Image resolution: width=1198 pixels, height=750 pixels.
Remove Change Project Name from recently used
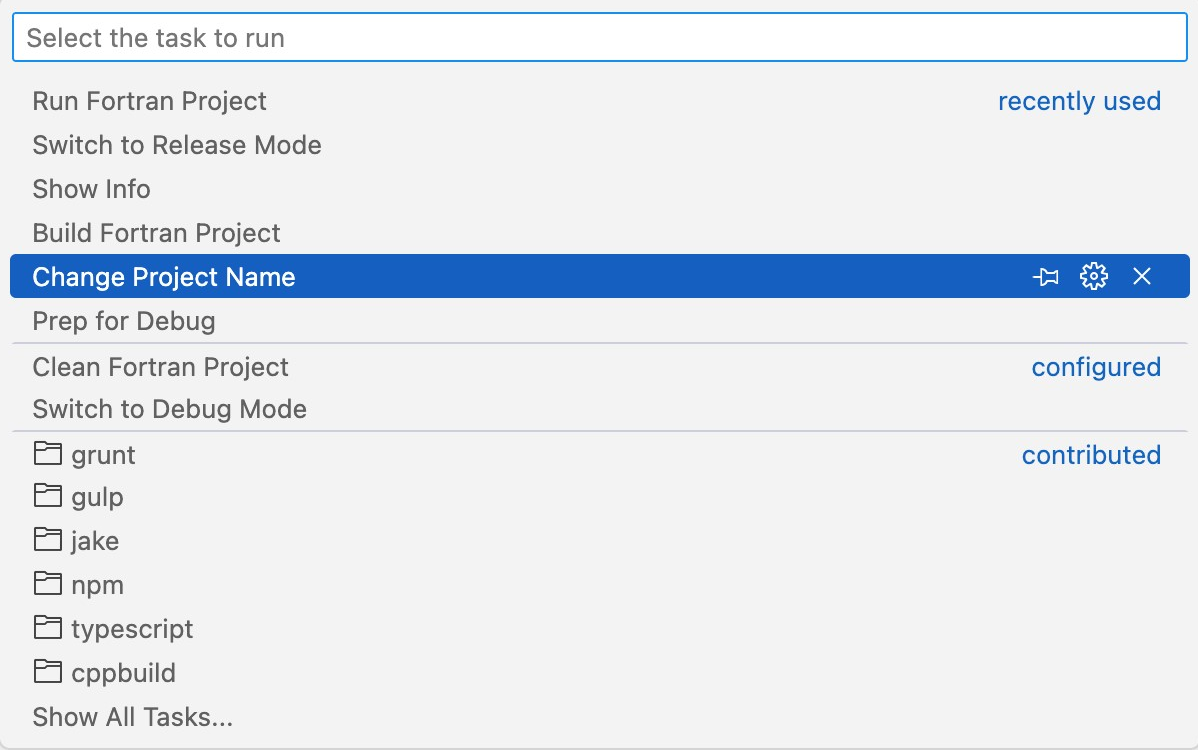(1142, 277)
